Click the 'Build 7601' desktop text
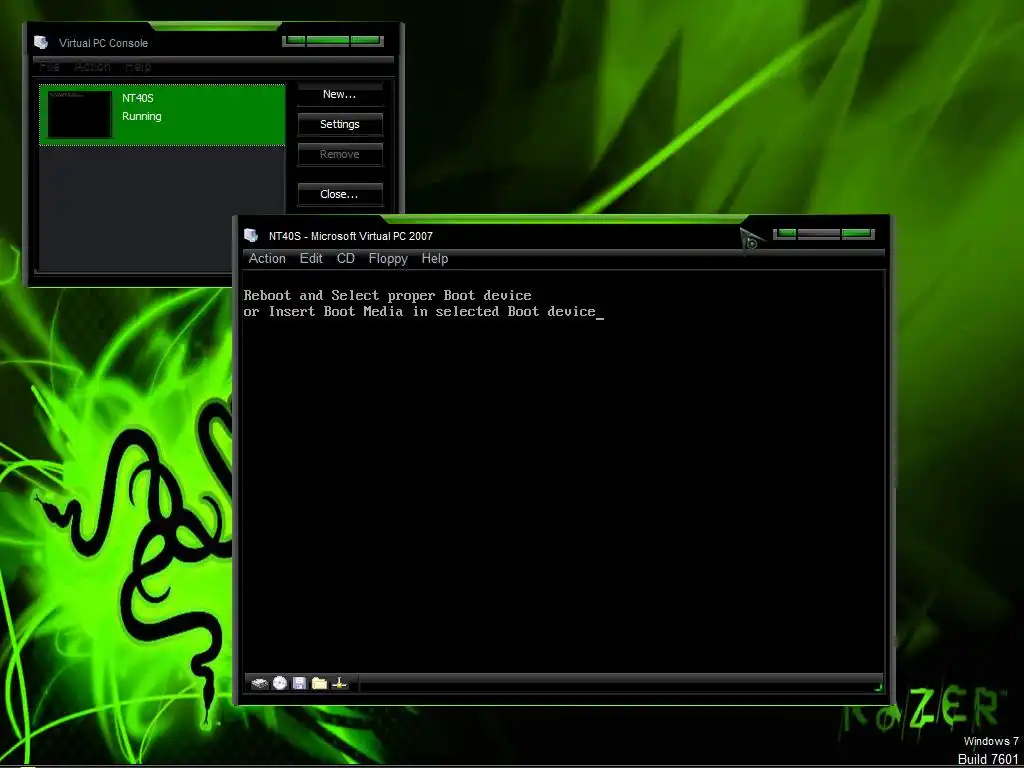Viewport: 1024px width, 768px height. (x=988, y=760)
